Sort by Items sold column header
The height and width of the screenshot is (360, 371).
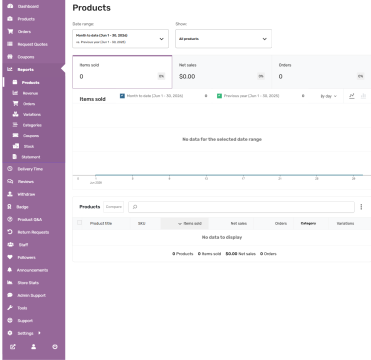click(x=185, y=223)
